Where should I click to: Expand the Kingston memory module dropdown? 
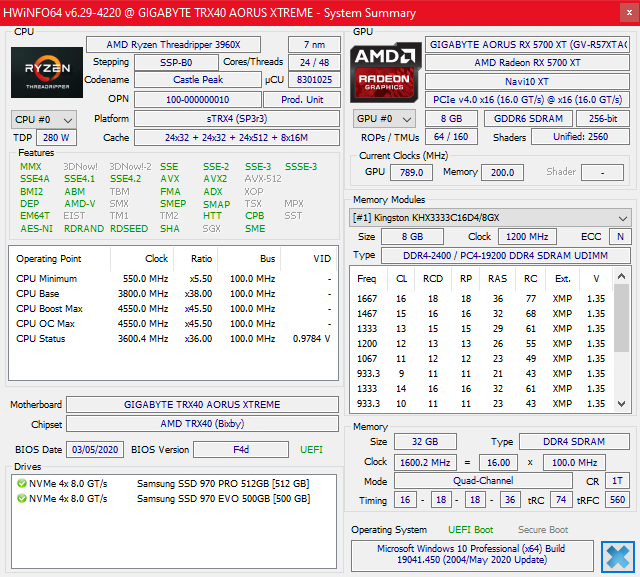(x=490, y=218)
